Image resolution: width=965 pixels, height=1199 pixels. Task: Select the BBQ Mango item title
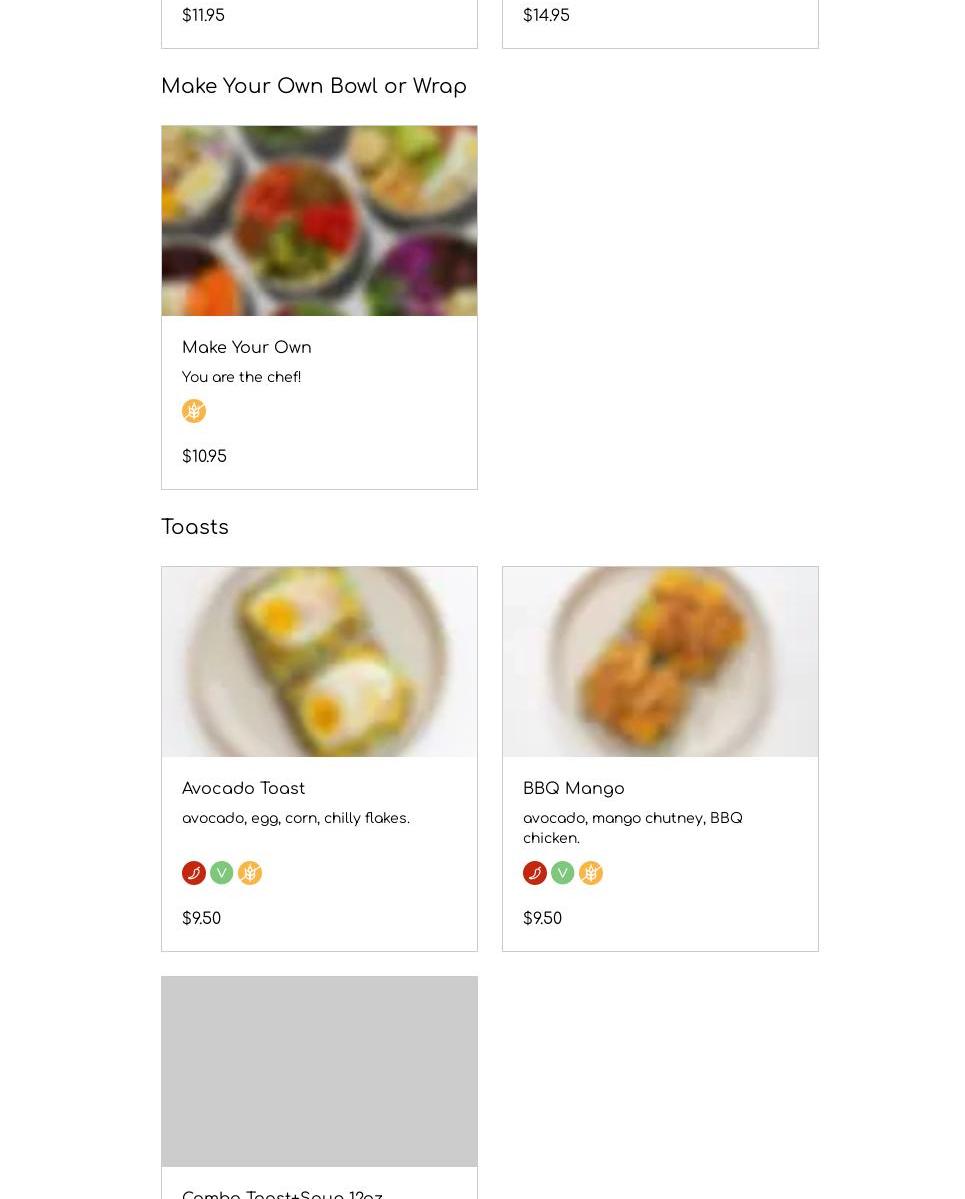[574, 789]
